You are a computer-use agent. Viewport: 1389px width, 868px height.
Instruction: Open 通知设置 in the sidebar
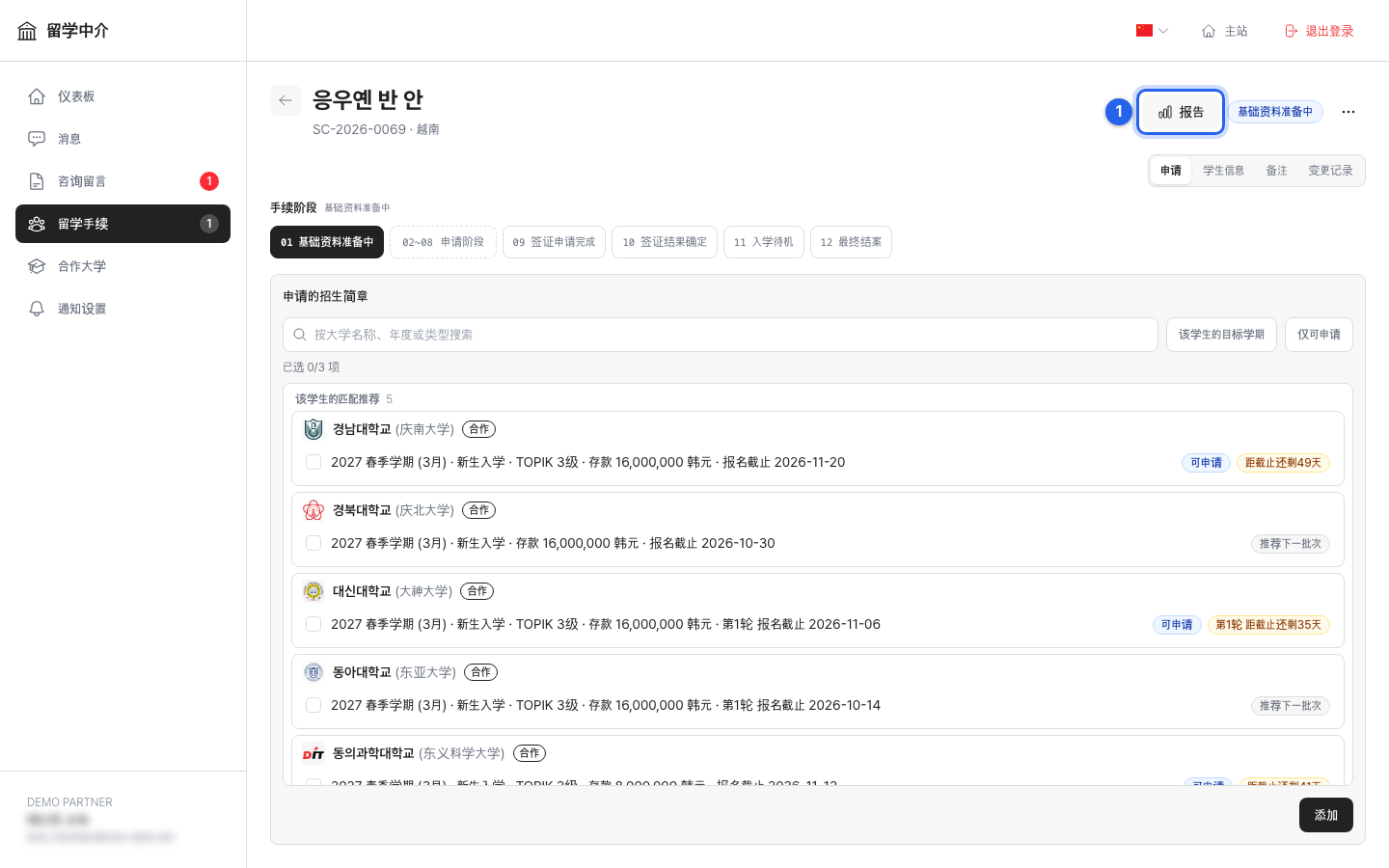123,309
